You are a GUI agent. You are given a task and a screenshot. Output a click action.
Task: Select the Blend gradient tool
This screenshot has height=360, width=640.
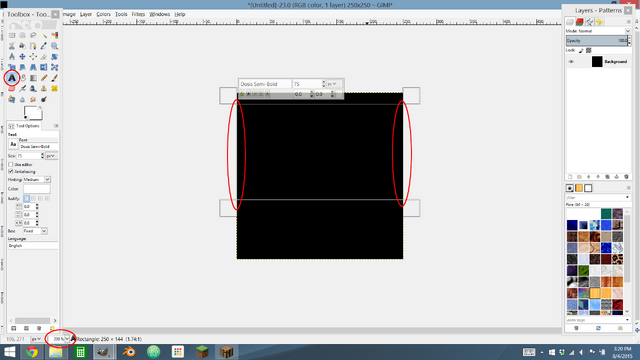pos(33,78)
